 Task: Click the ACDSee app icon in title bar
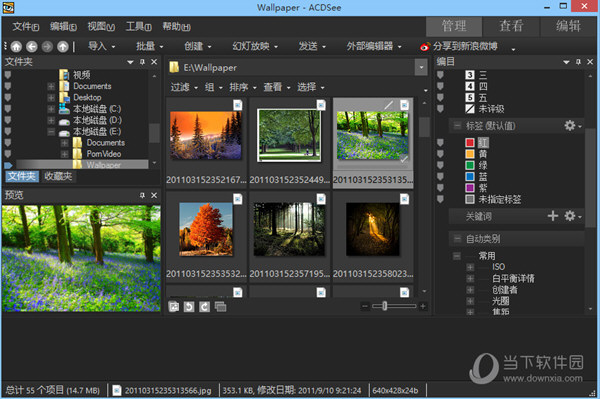pyautogui.click(x=8, y=7)
